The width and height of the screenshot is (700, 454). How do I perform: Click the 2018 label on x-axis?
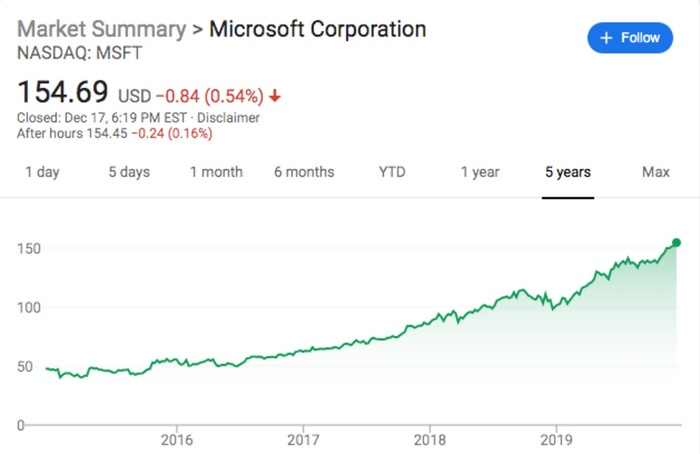[429, 438]
